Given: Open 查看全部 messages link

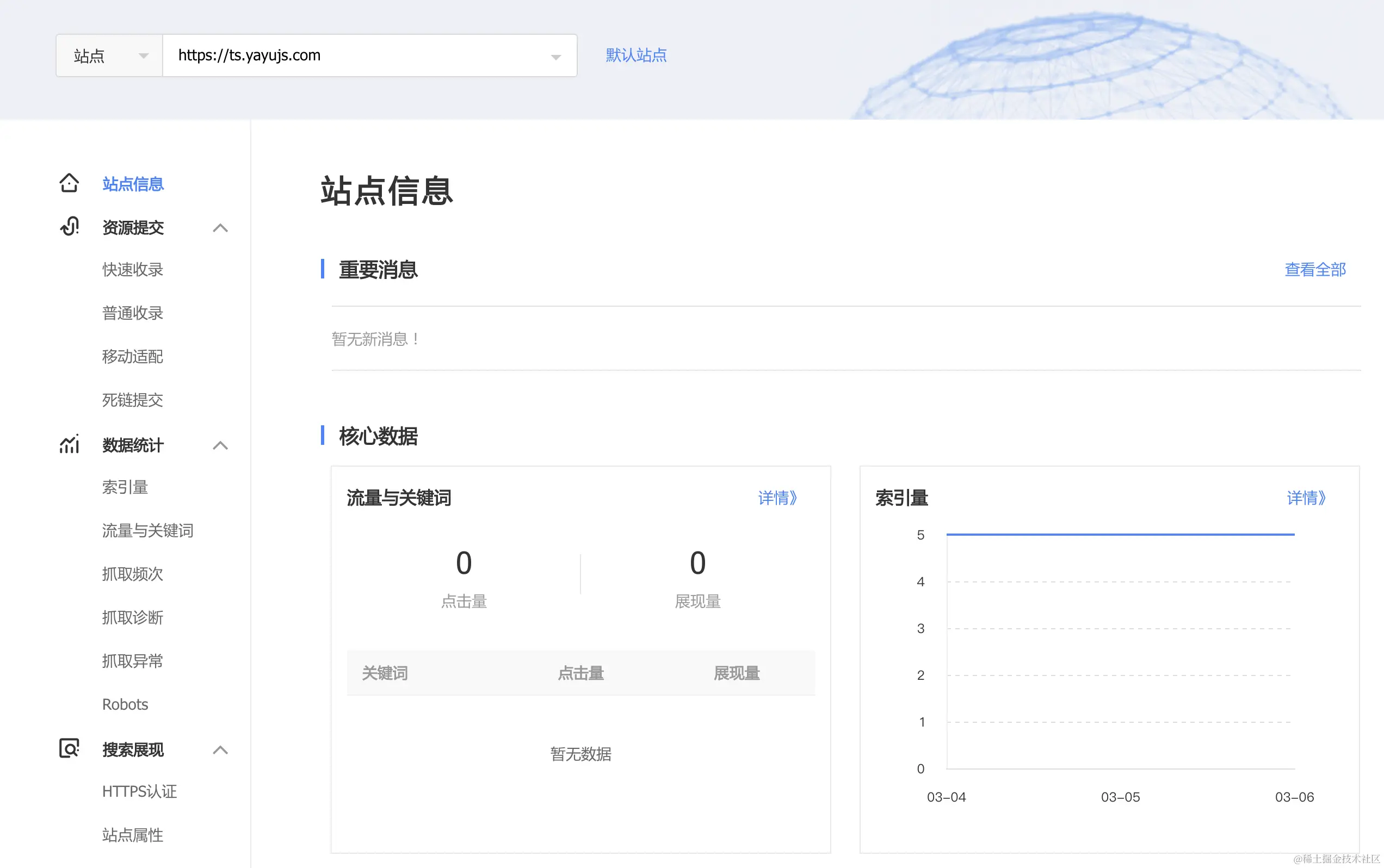Looking at the screenshot, I should [1314, 269].
